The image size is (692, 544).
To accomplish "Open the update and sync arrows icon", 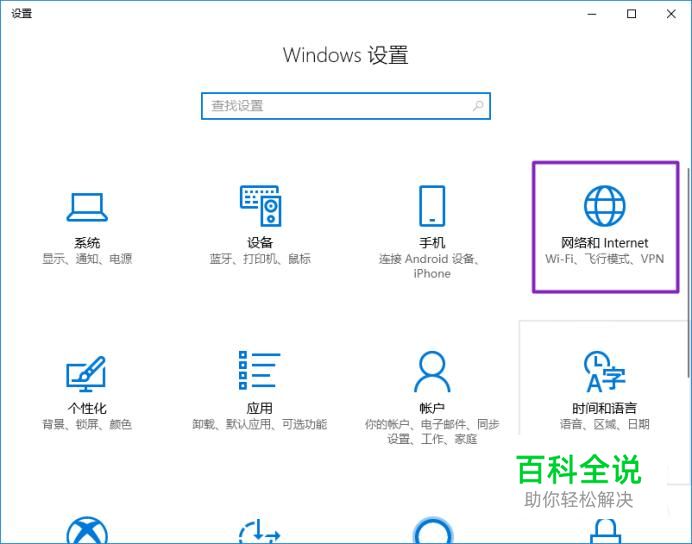I will [x=260, y=531].
